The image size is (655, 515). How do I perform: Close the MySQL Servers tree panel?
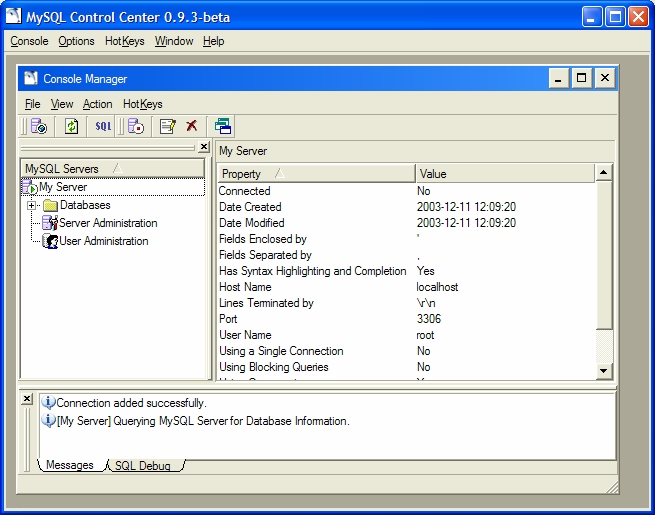[203, 147]
